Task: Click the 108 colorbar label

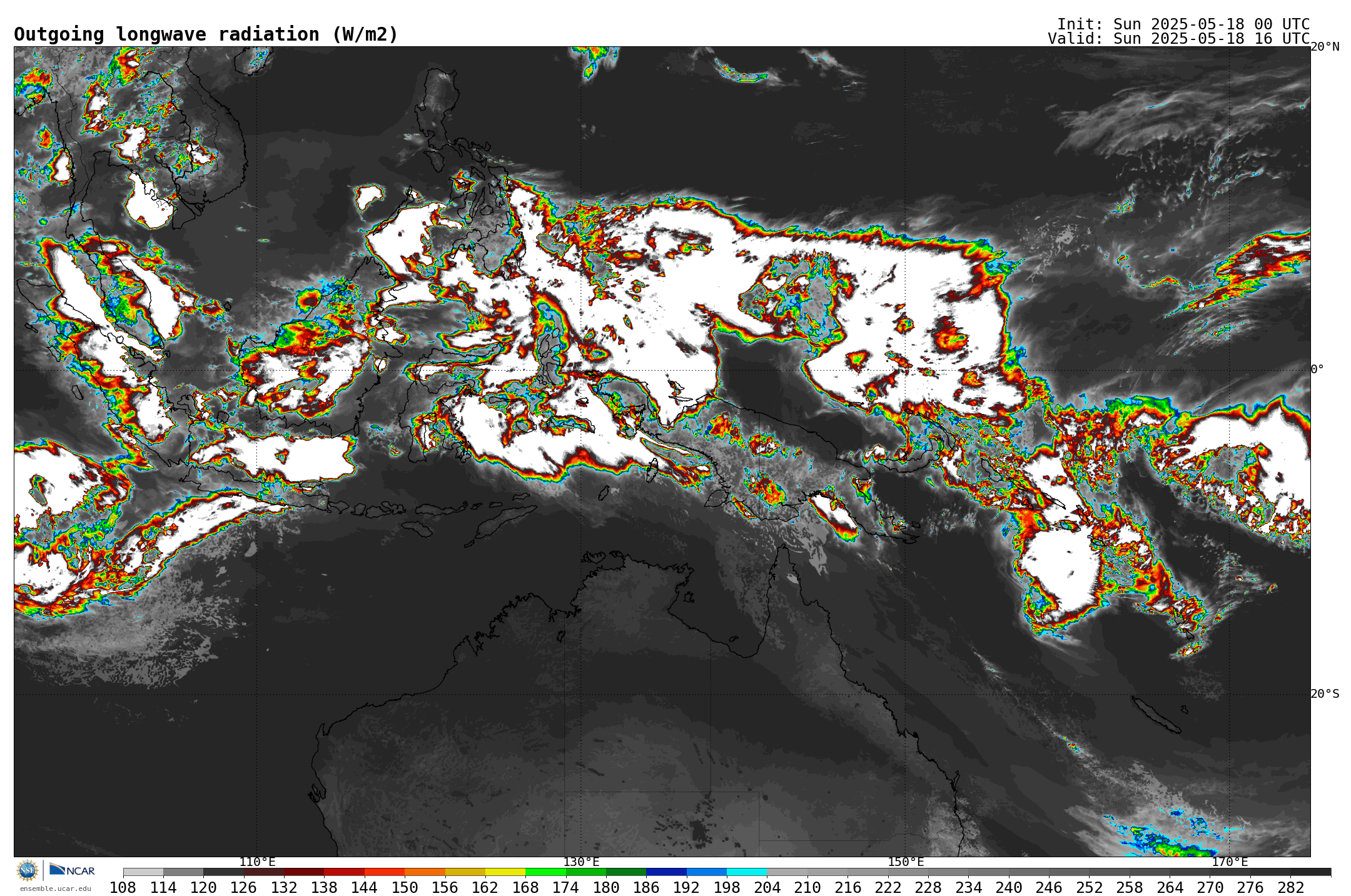Action: 123,888
